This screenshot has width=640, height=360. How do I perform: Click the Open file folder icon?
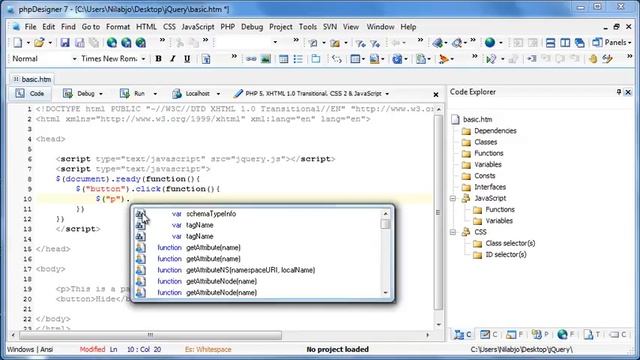coord(39,42)
